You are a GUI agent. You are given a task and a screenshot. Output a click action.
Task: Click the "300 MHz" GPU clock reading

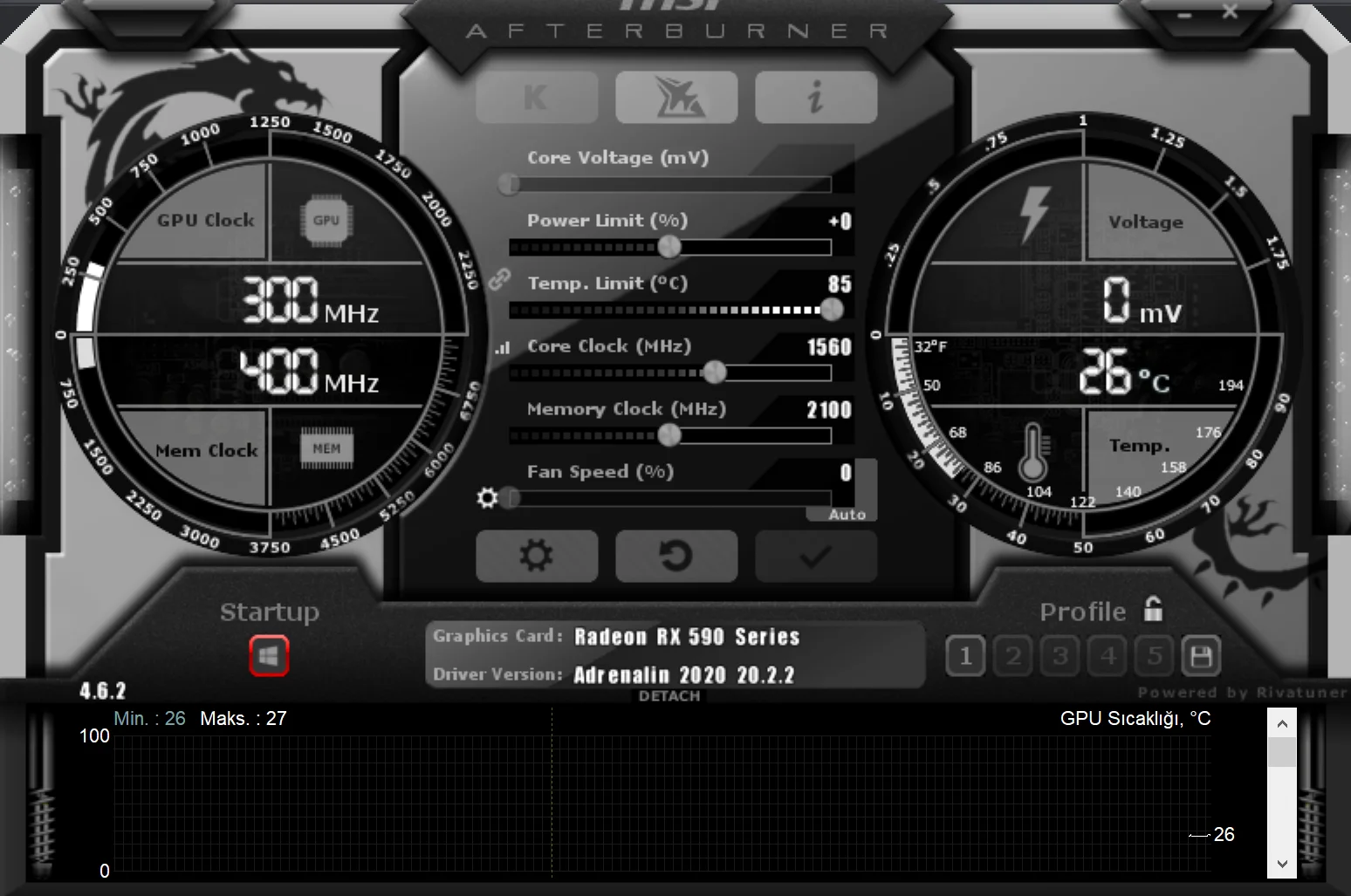click(311, 299)
